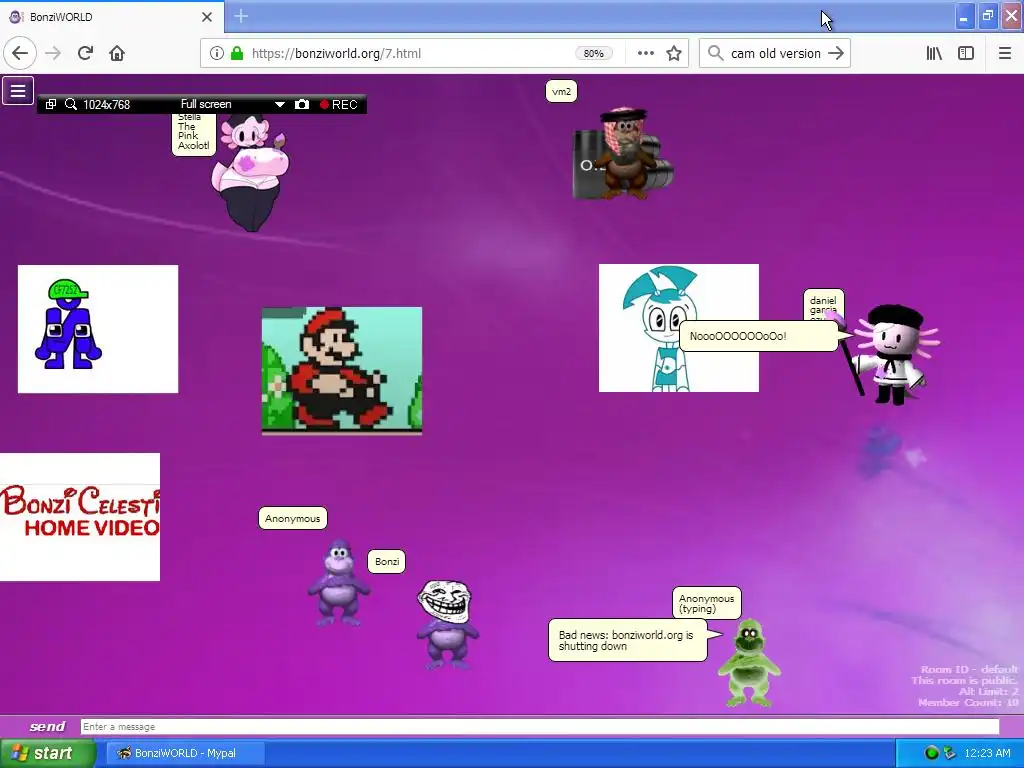This screenshot has width=1024, height=768.
Task: Click the troll-face Bonzi character
Action: click(x=447, y=625)
